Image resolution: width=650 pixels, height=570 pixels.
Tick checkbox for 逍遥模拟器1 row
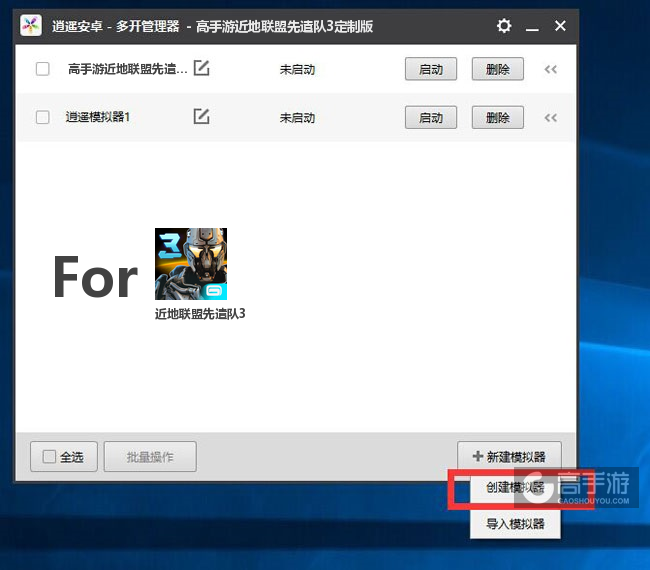coord(43,117)
